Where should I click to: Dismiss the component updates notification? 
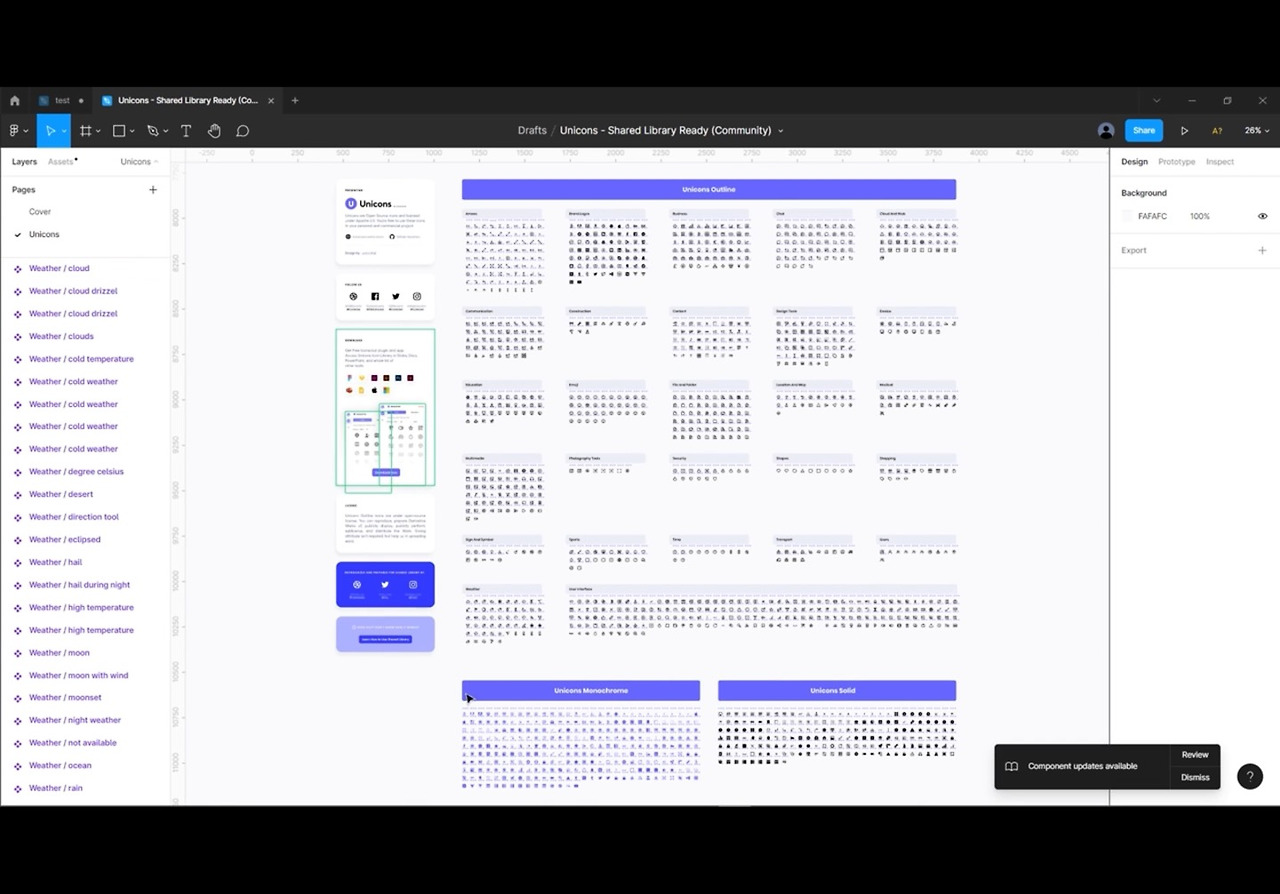tap(1195, 778)
